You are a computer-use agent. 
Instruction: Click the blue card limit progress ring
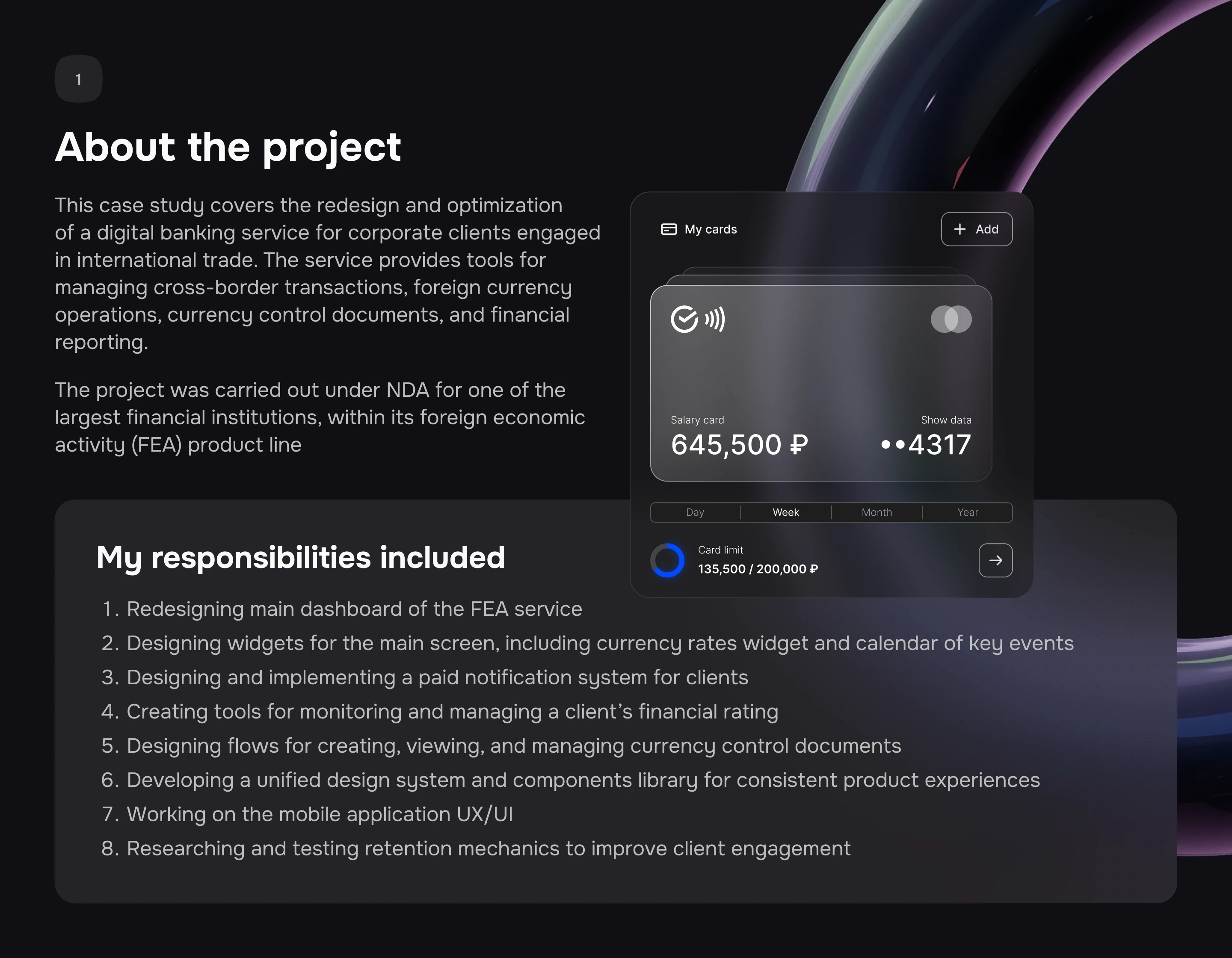click(668, 561)
